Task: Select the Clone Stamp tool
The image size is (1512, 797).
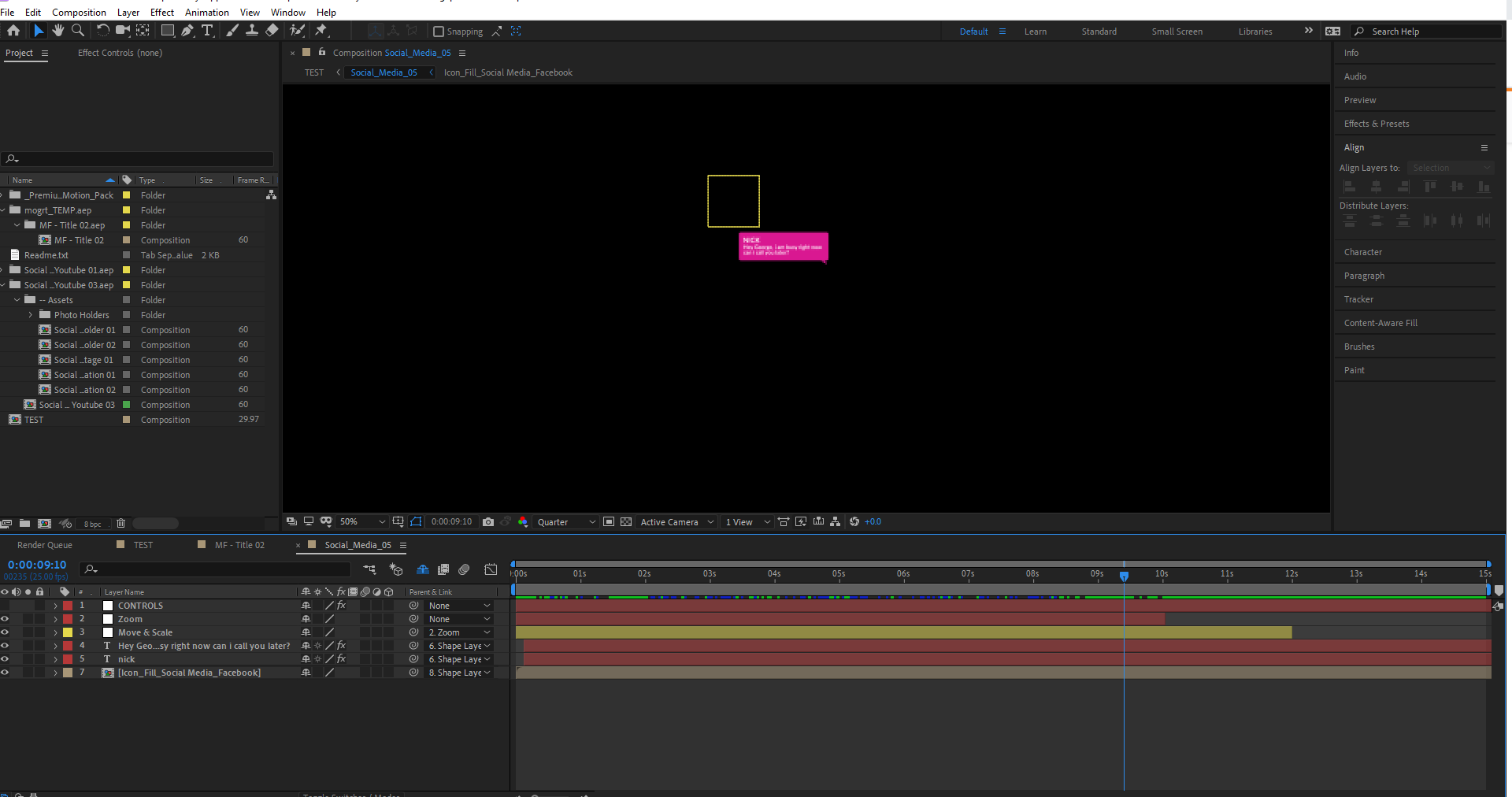Action: (x=252, y=31)
